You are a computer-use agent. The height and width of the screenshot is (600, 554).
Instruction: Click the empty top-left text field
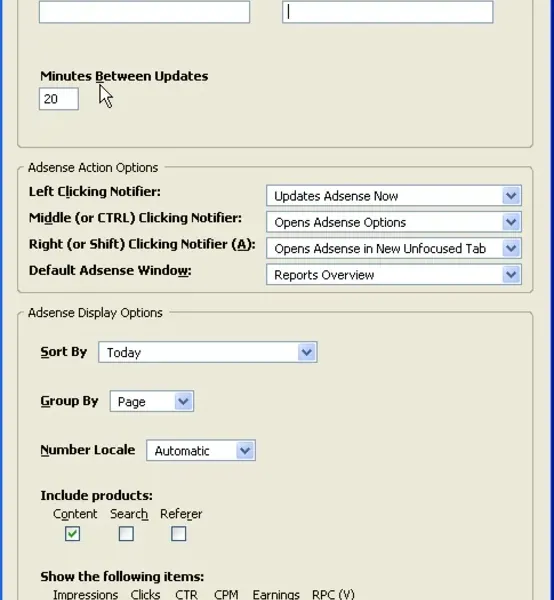[145, 12]
